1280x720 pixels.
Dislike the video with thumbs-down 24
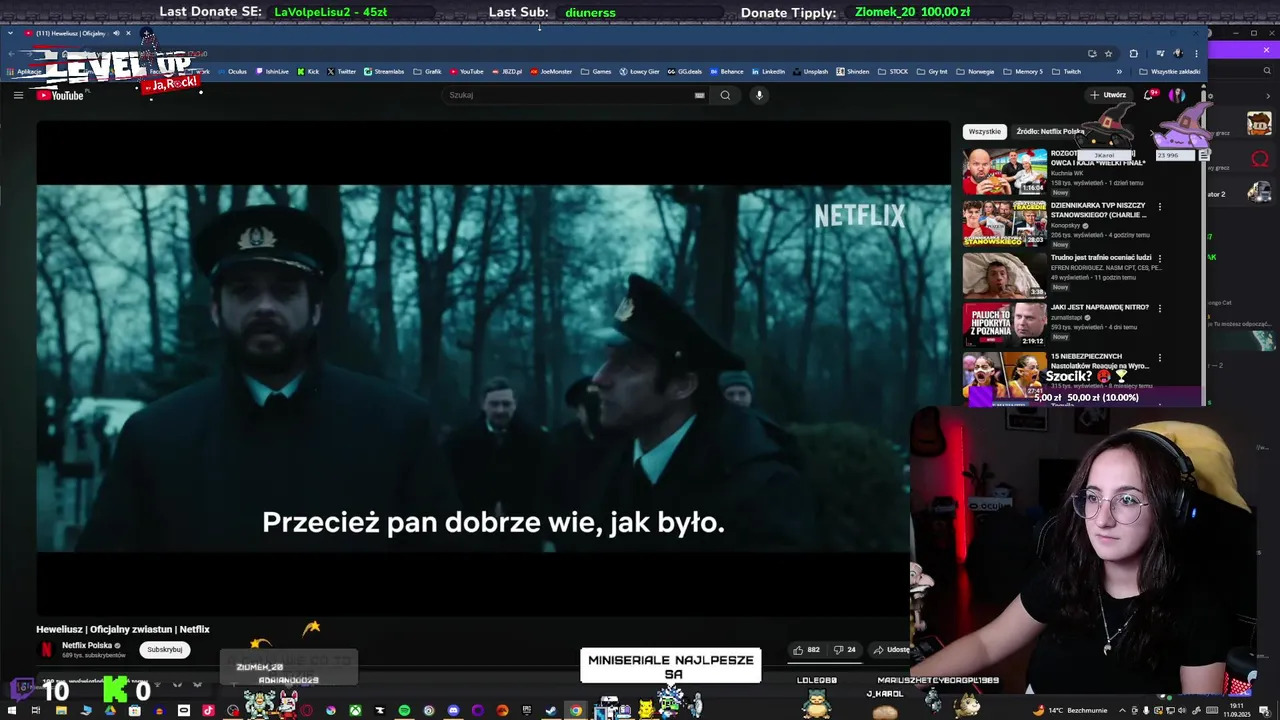845,649
